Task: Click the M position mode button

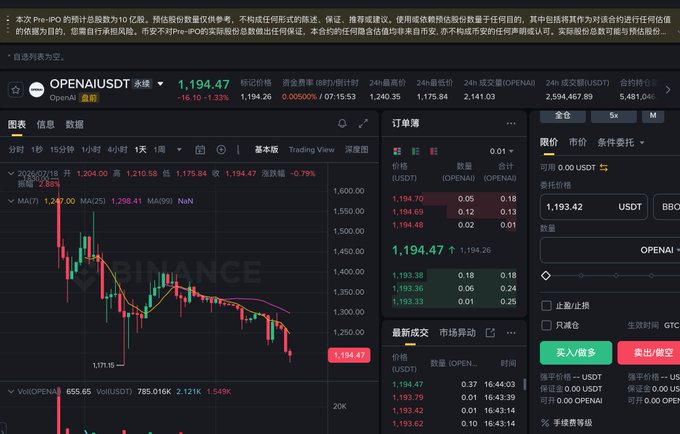Action: [653, 115]
